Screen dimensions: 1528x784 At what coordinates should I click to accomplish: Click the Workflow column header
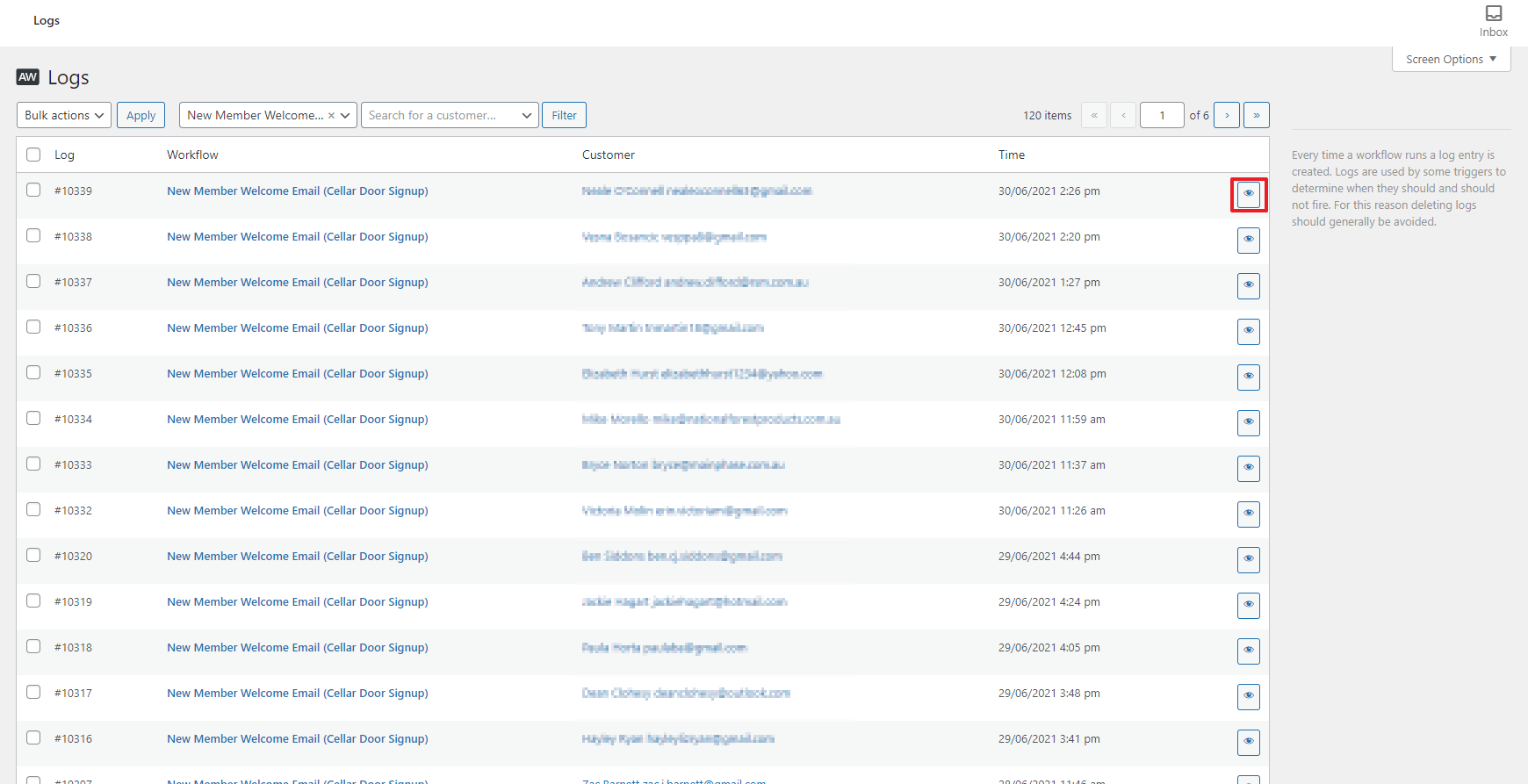pyautogui.click(x=192, y=155)
